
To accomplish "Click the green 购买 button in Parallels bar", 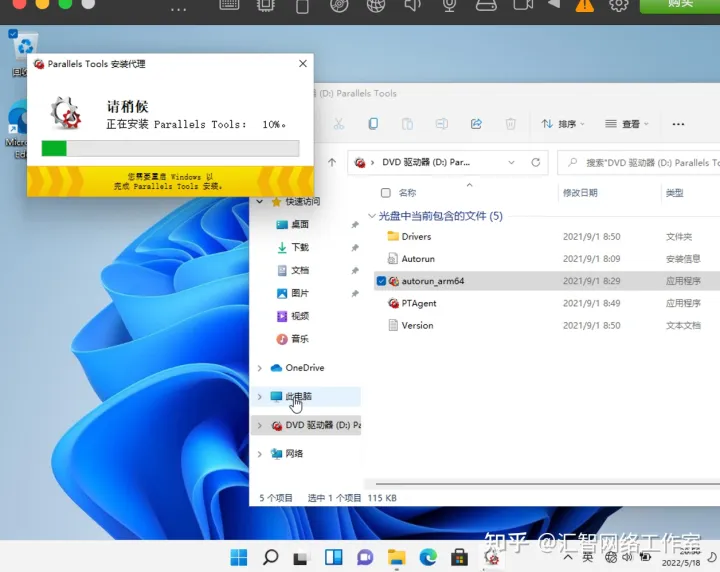I will pos(680,4).
